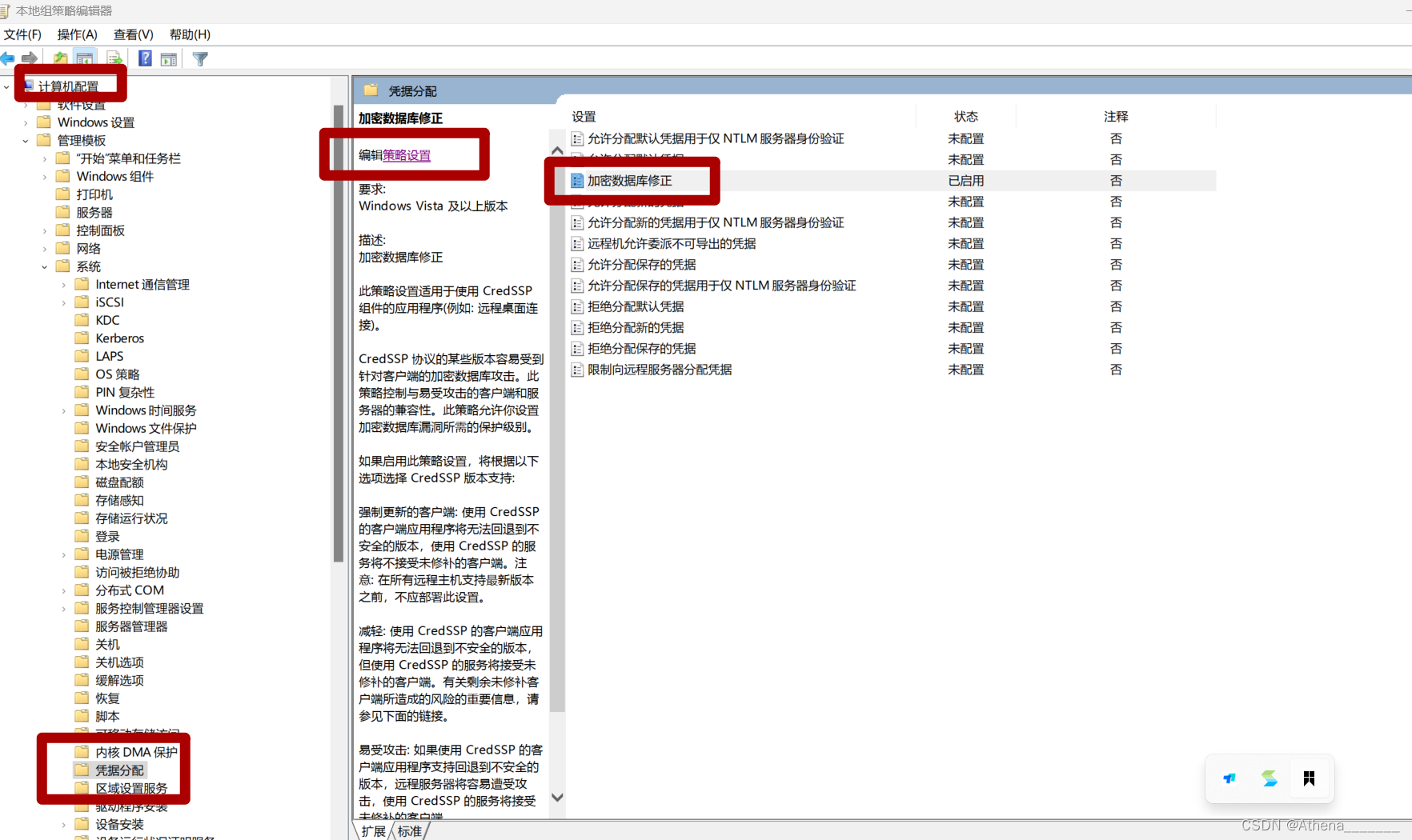1412x840 pixels.
Task: Click policy icon of 允许分配保存的凭据 row
Action: click(577, 265)
